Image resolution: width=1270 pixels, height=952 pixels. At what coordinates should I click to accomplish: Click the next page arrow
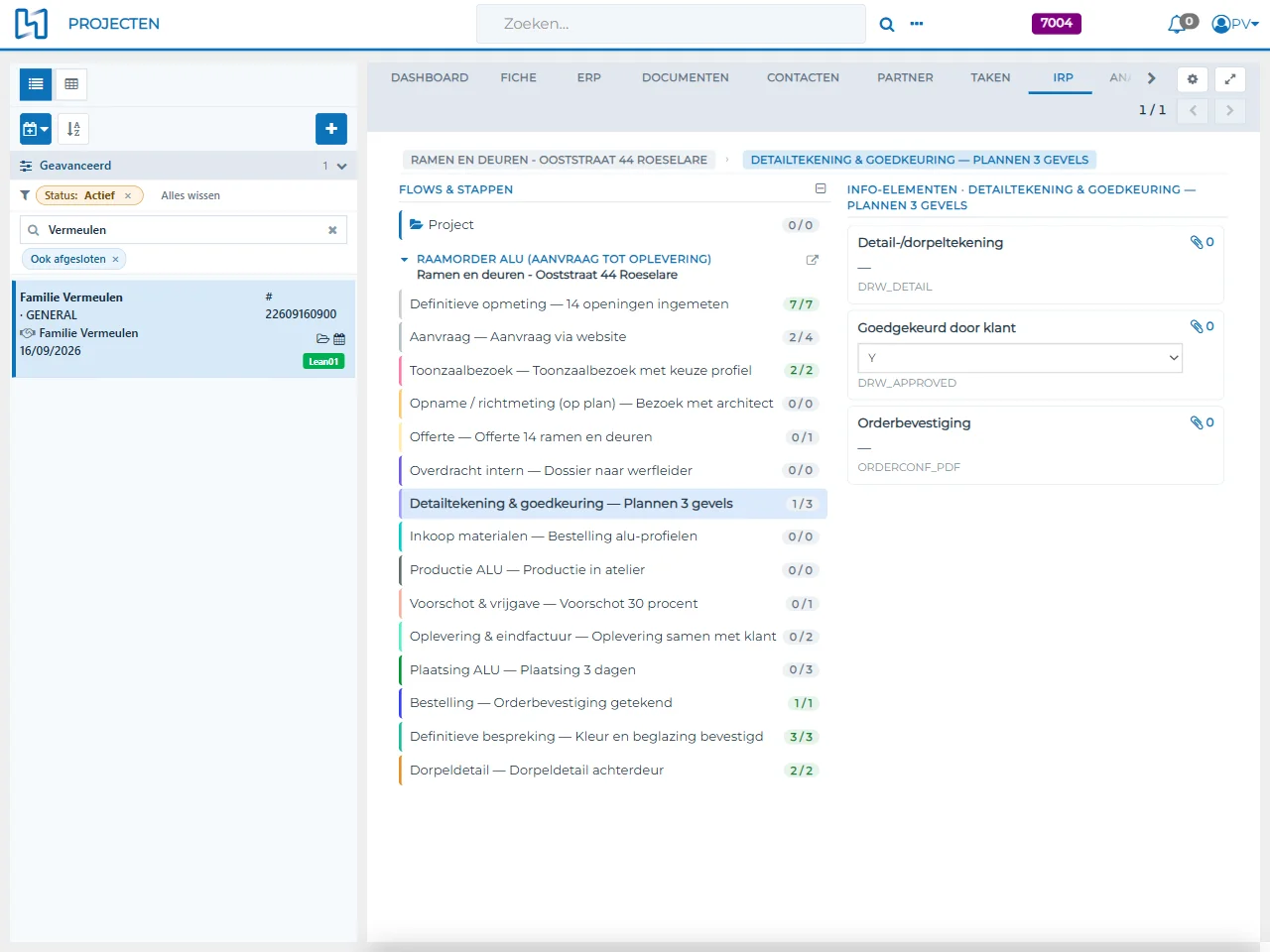click(x=1229, y=111)
